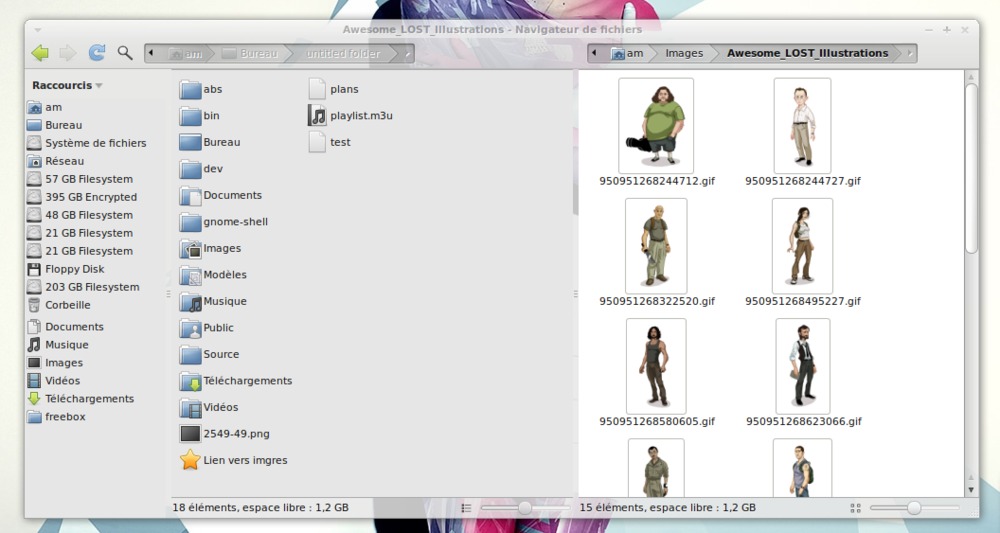The height and width of the screenshot is (533, 1000).
Task: Click the Awesome_LOST_Illustrations breadcrumb
Action: coord(807,54)
